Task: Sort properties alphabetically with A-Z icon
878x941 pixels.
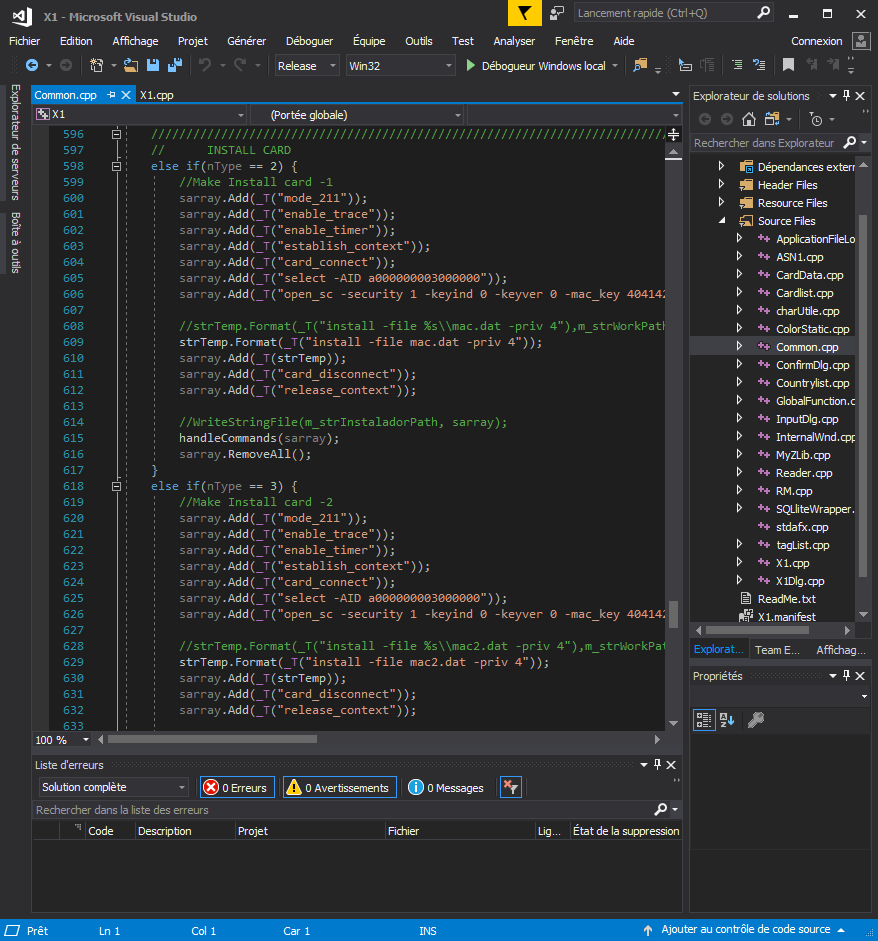Action: coord(728,720)
